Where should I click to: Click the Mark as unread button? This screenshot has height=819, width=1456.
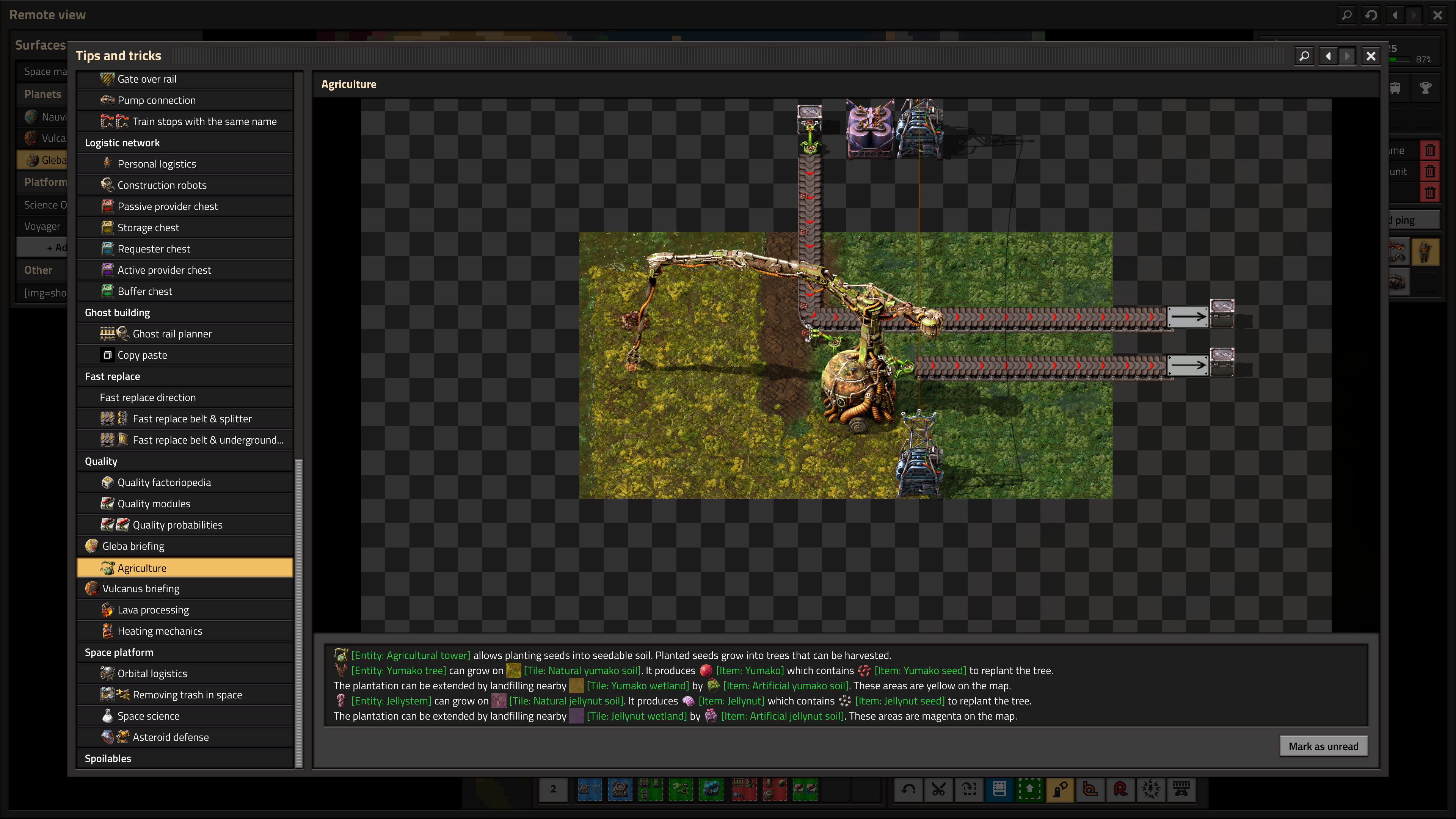(1323, 746)
